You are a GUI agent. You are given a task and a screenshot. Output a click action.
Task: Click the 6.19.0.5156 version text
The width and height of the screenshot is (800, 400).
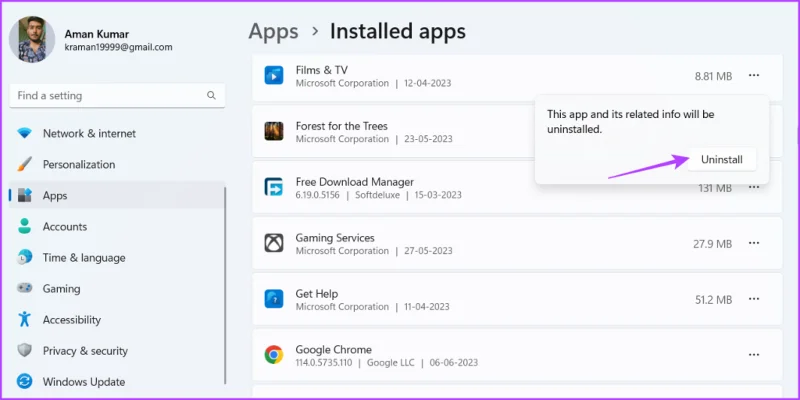tap(317, 195)
